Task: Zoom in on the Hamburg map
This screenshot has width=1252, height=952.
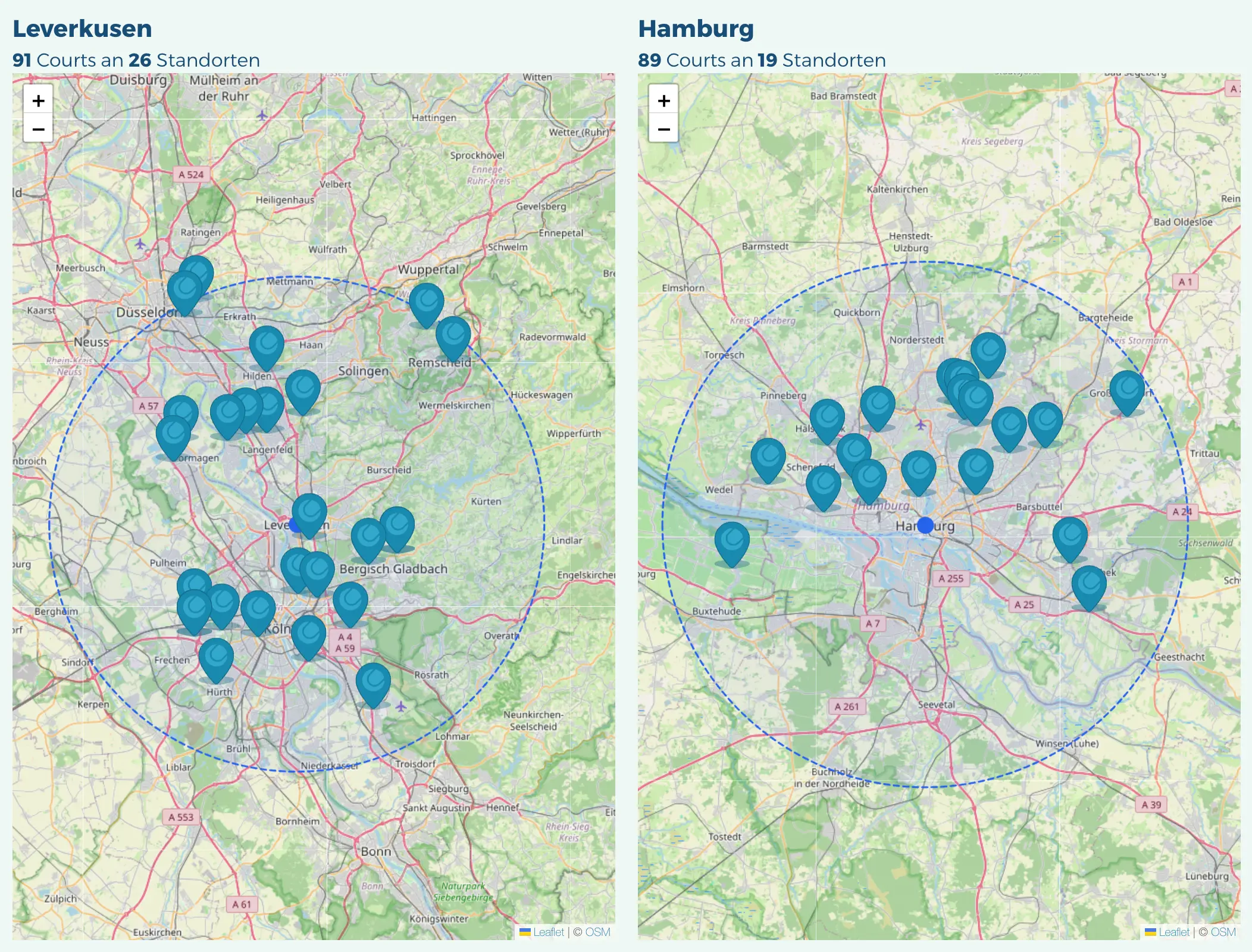Action: tap(663, 101)
